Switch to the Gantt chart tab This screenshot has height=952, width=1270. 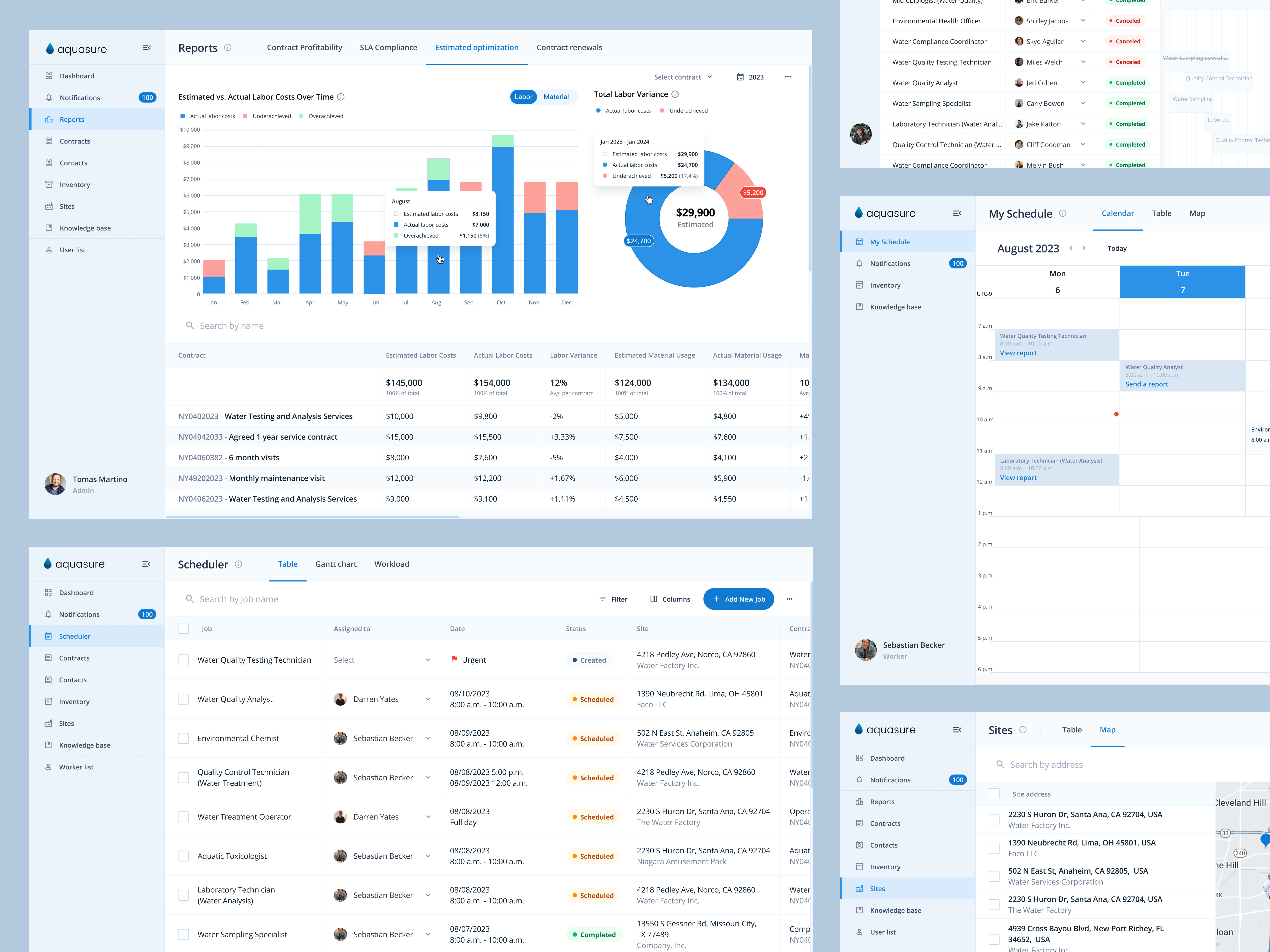coord(336,564)
